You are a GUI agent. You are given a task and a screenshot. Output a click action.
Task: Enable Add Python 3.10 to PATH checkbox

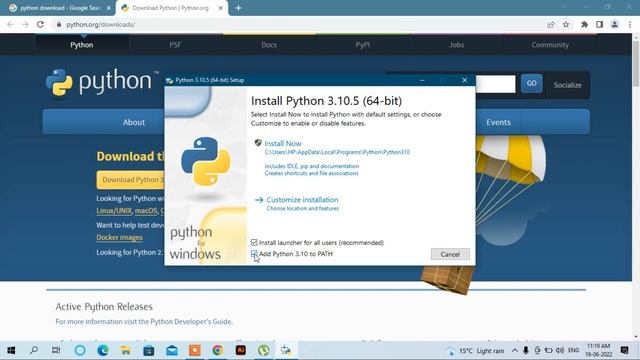pyautogui.click(x=254, y=254)
